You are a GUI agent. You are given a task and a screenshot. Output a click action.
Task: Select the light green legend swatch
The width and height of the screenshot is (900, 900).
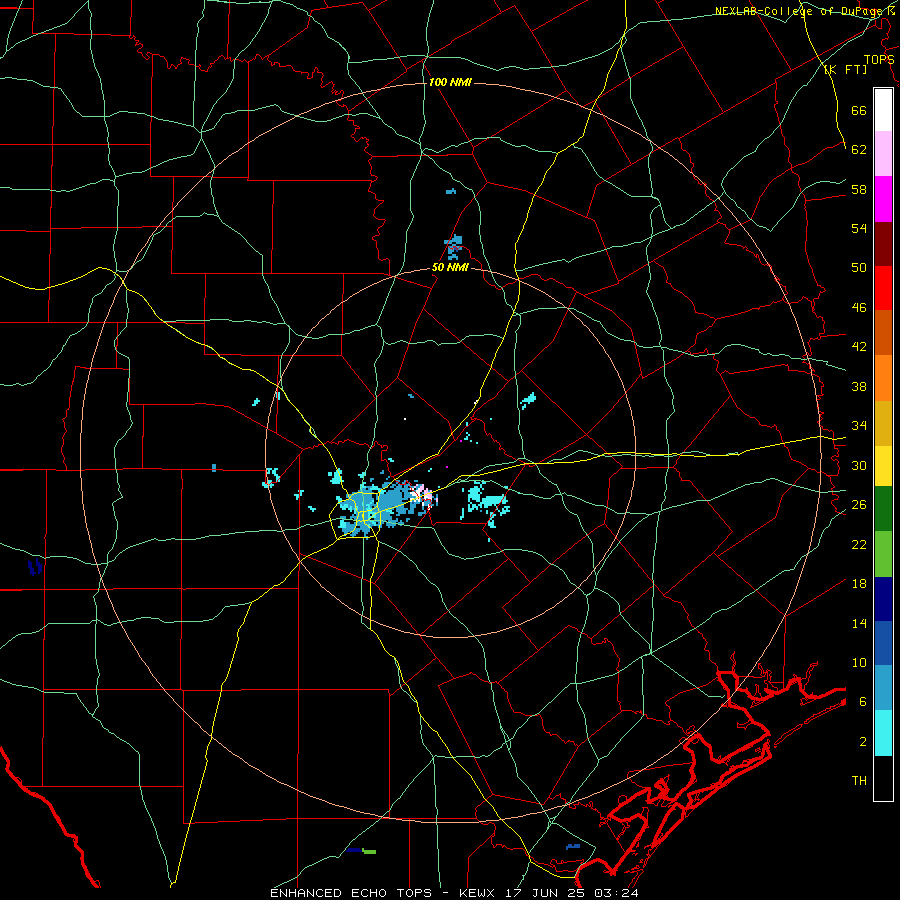point(883,554)
